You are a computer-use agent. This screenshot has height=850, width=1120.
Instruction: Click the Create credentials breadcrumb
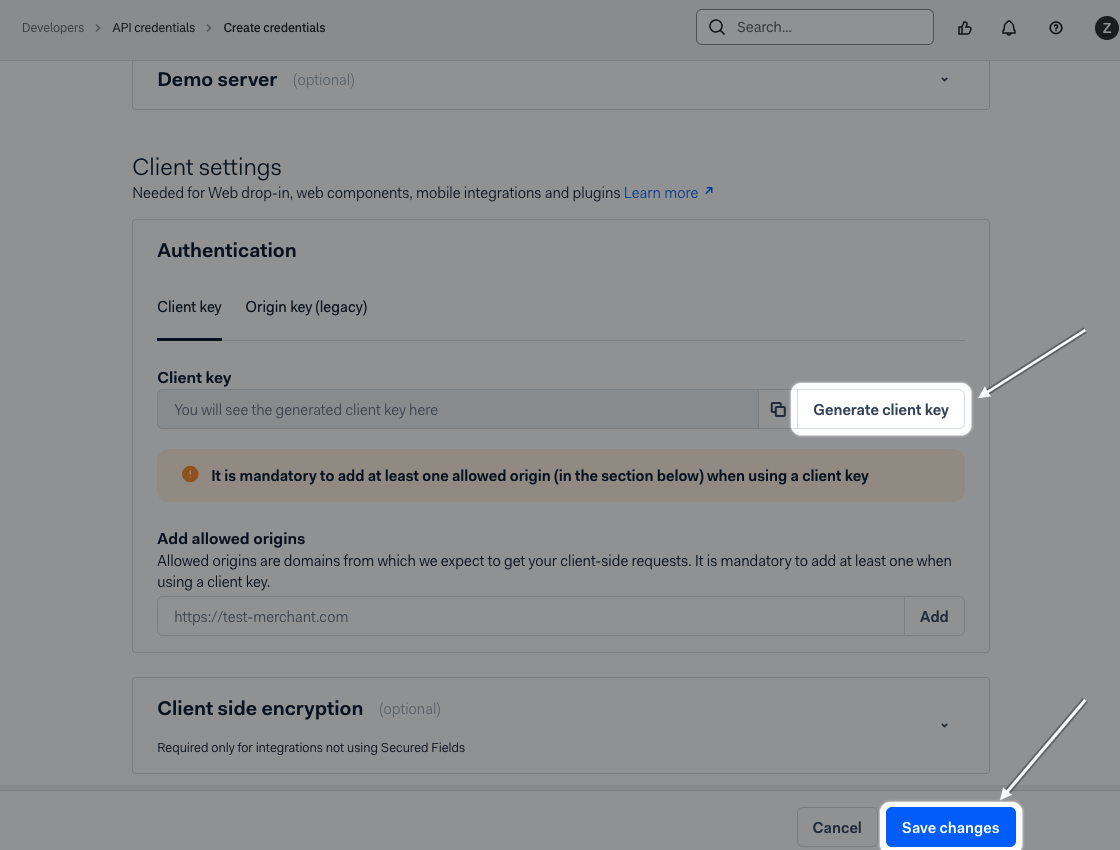(x=274, y=28)
